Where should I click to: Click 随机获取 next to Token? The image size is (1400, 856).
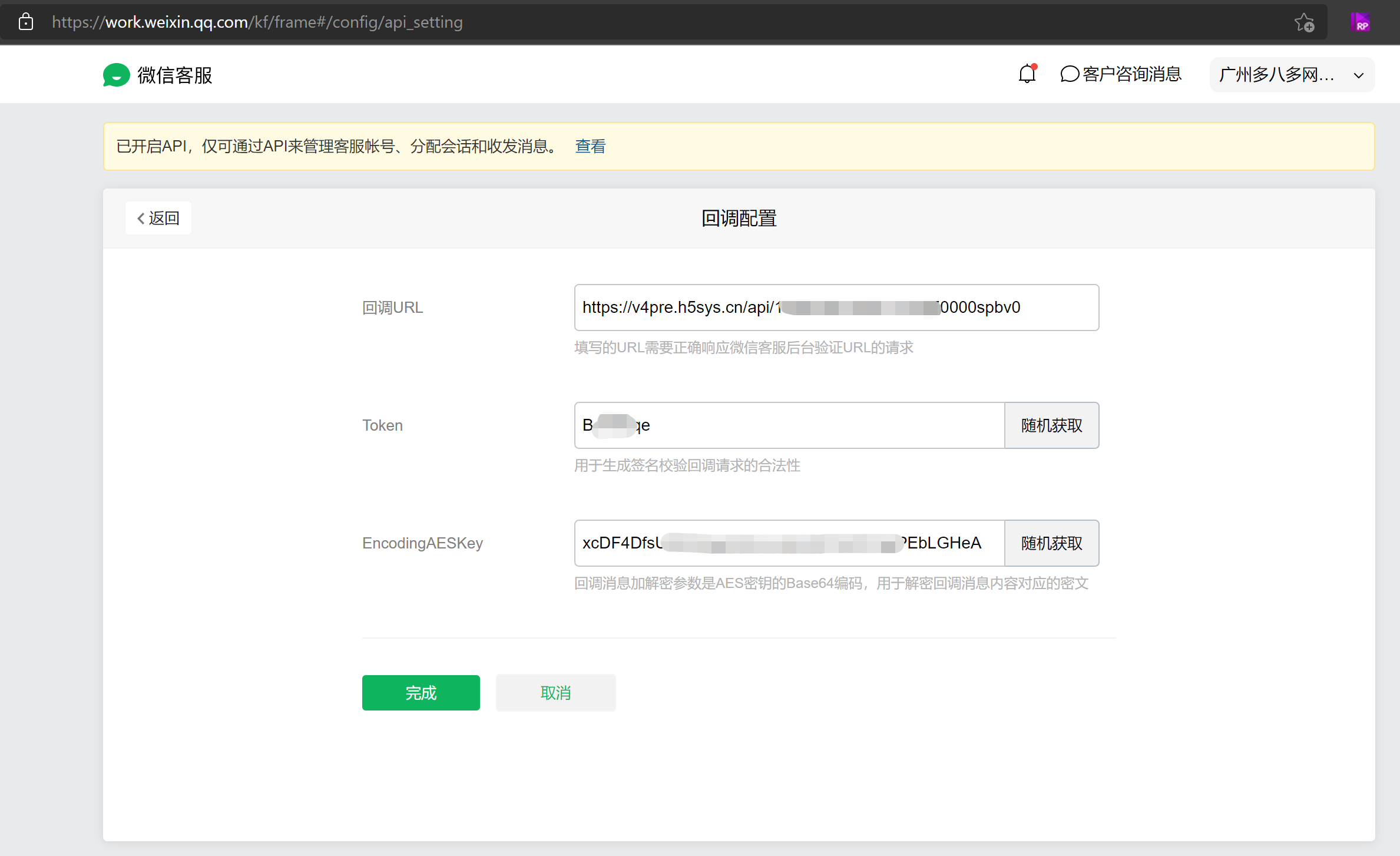1051,425
